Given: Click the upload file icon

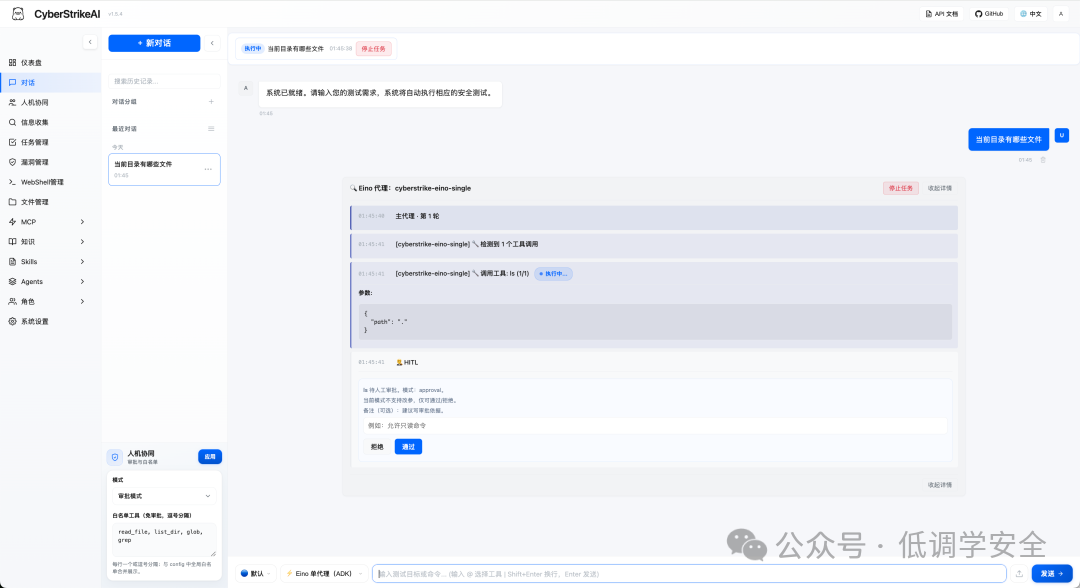Looking at the screenshot, I should tap(1019, 574).
